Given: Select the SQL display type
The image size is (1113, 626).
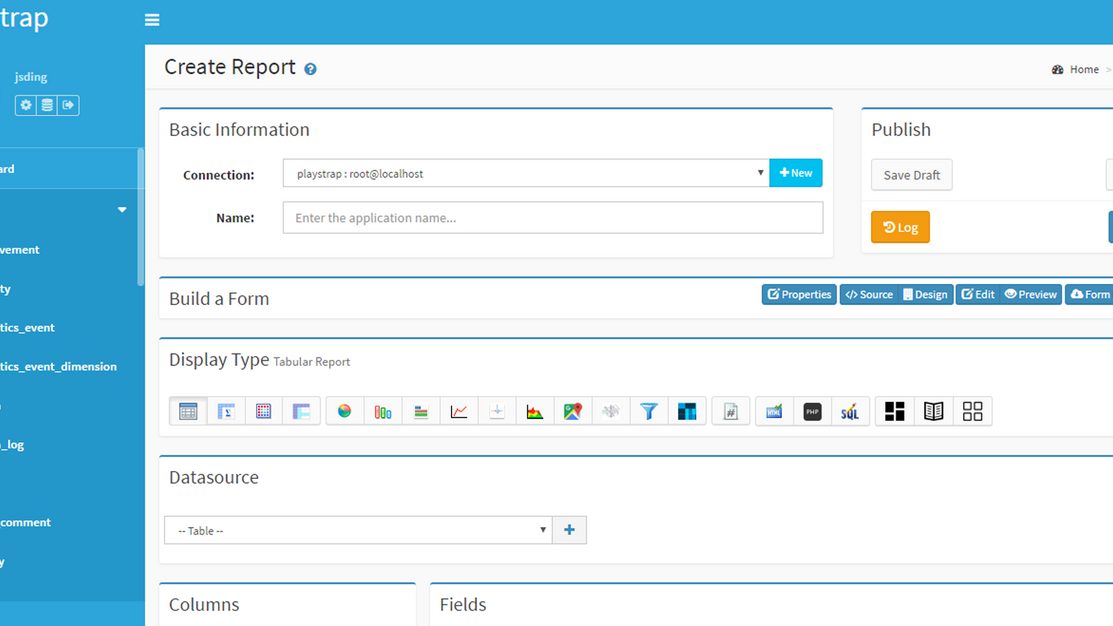Looking at the screenshot, I should pos(850,412).
